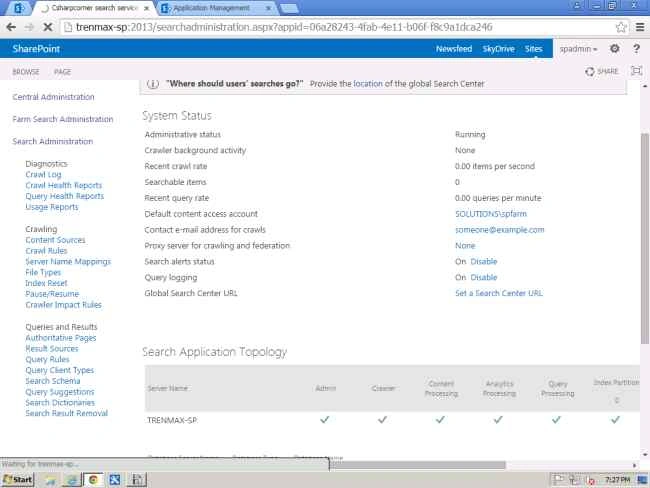Open Search Dictionaries

point(60,403)
